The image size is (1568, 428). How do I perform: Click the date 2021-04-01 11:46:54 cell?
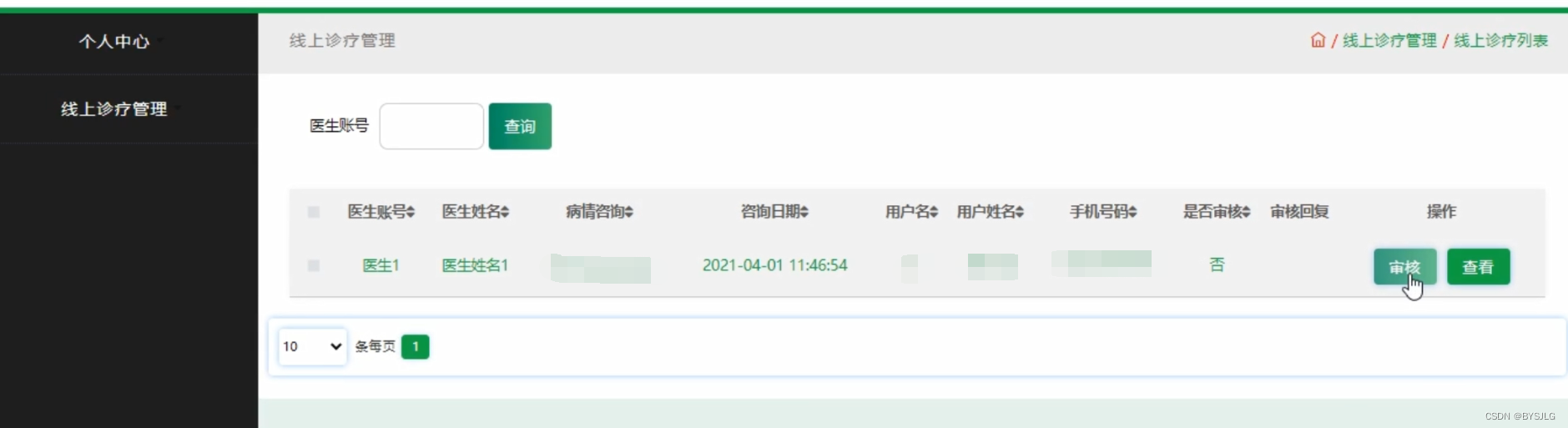[x=775, y=265]
